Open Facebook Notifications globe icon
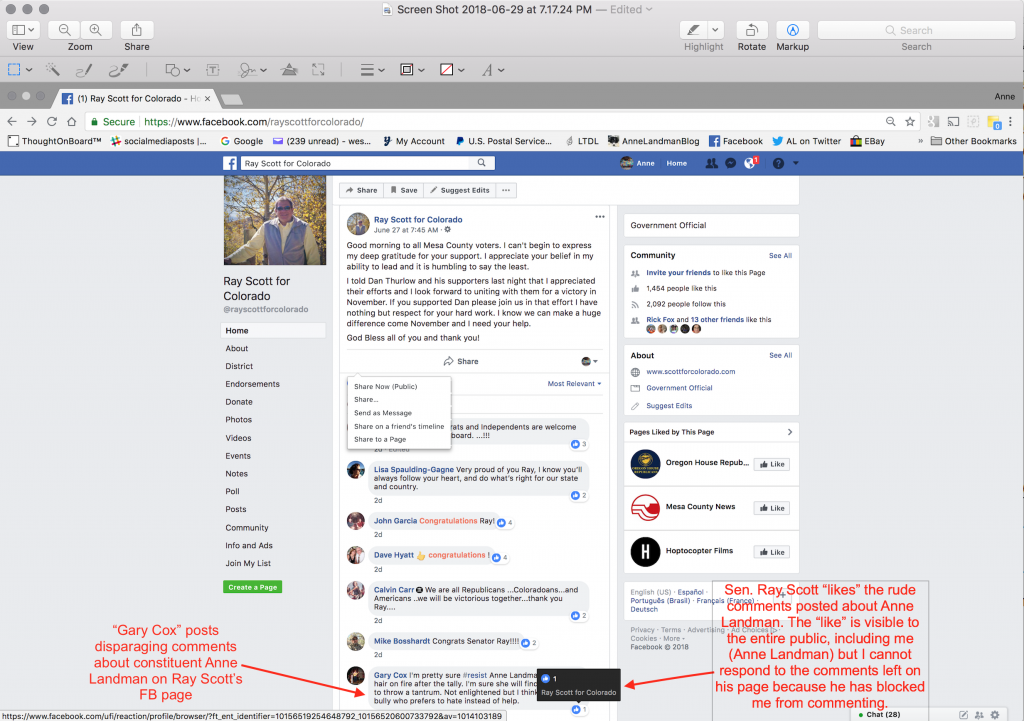1024x721 pixels. (x=750, y=163)
